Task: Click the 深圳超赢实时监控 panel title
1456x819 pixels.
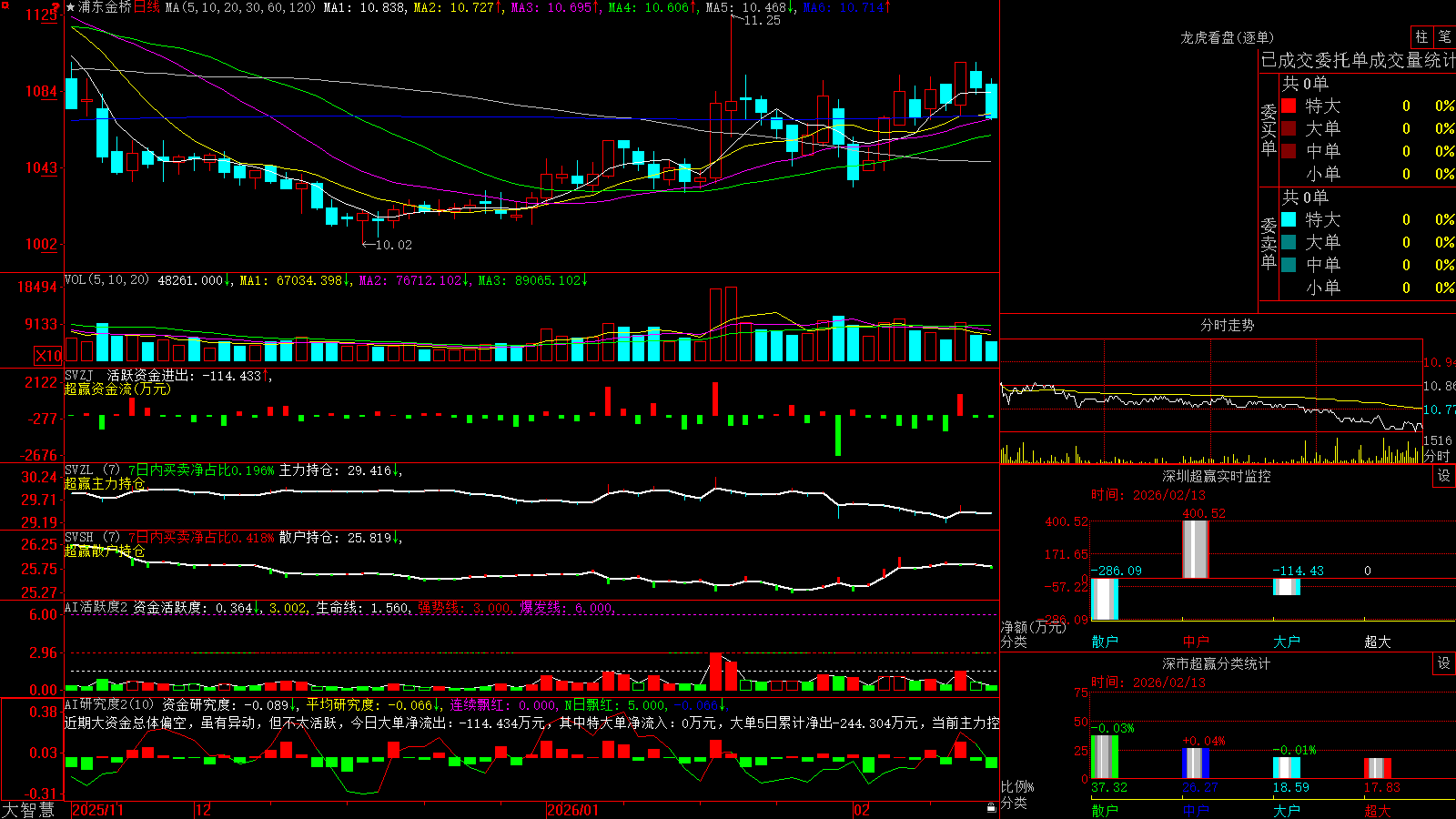Action: point(1217,476)
